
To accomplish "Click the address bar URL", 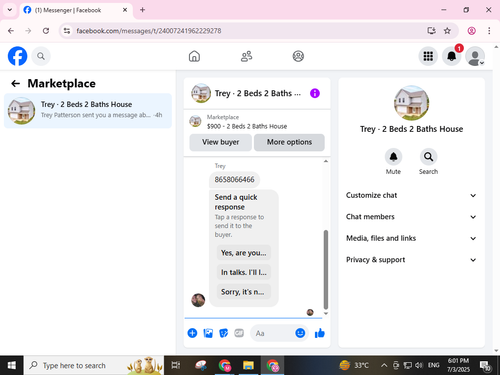I will [x=149, y=31].
